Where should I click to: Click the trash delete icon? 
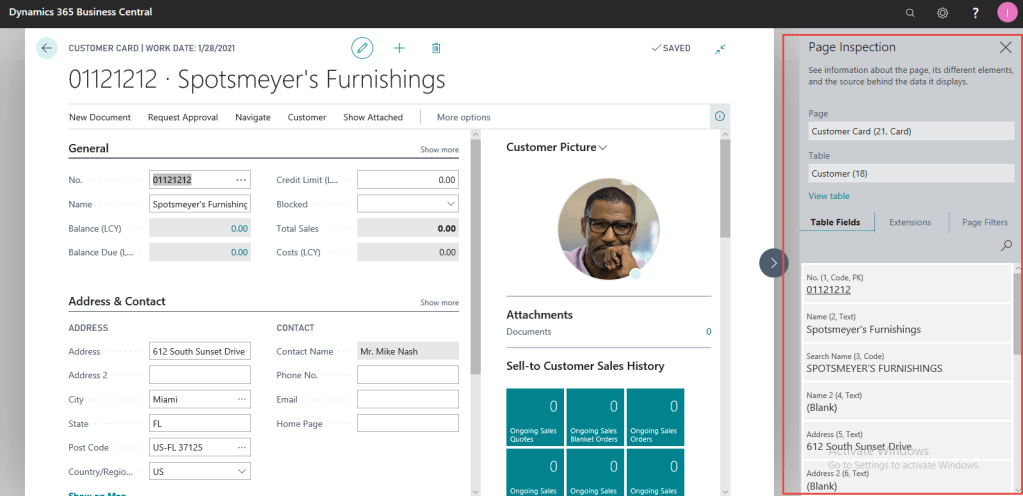[x=436, y=48]
